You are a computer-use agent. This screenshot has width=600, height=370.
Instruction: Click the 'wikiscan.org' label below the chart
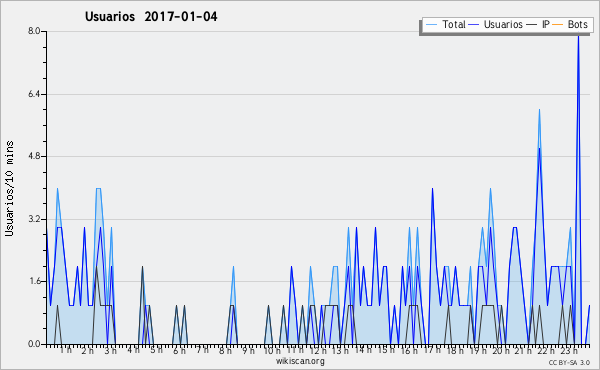[x=300, y=361]
